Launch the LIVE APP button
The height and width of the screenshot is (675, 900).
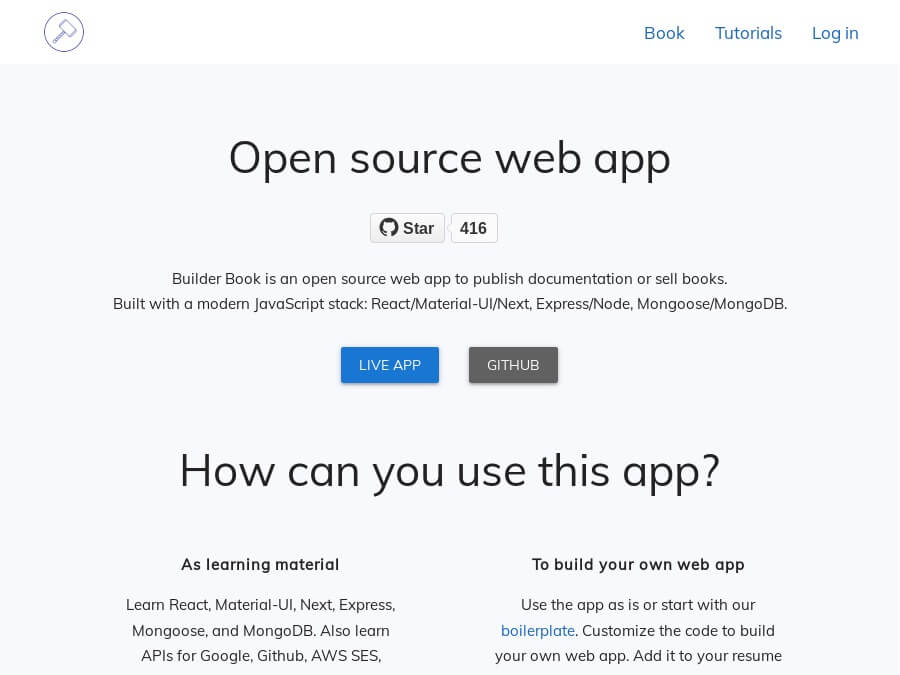click(390, 365)
